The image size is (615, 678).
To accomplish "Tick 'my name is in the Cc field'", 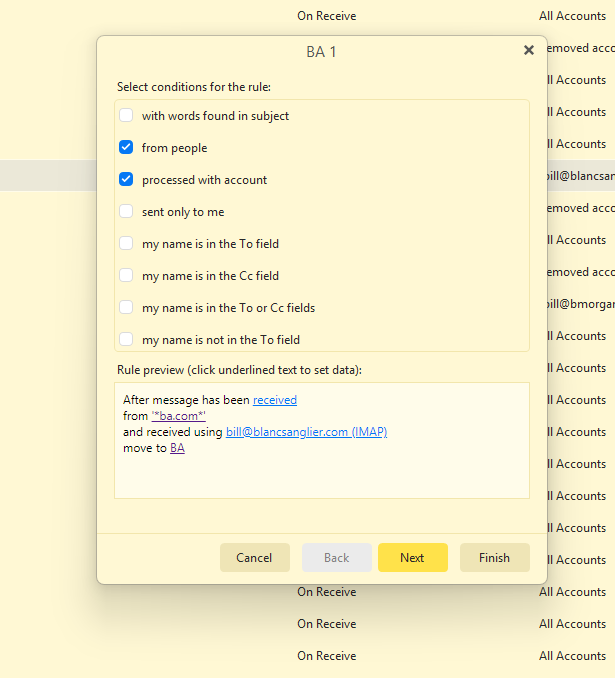I will coord(126,275).
